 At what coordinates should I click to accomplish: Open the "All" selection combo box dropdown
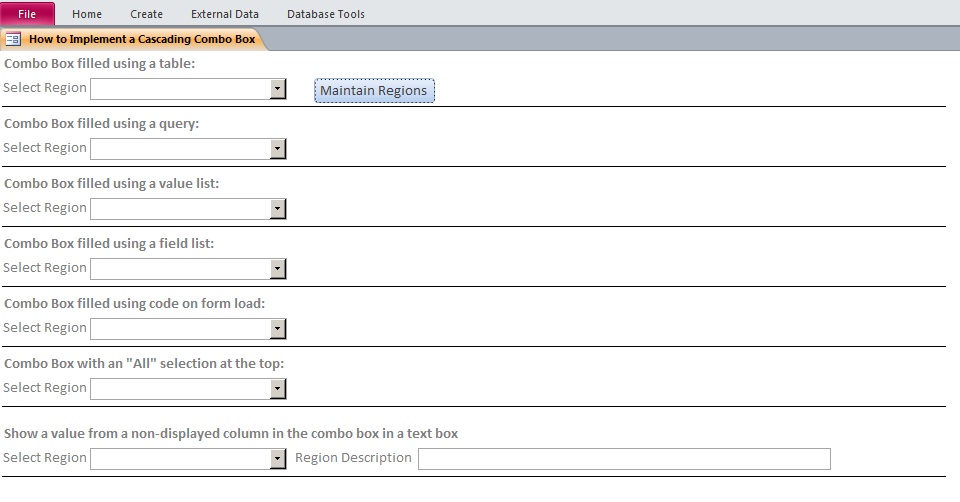pyautogui.click(x=277, y=389)
